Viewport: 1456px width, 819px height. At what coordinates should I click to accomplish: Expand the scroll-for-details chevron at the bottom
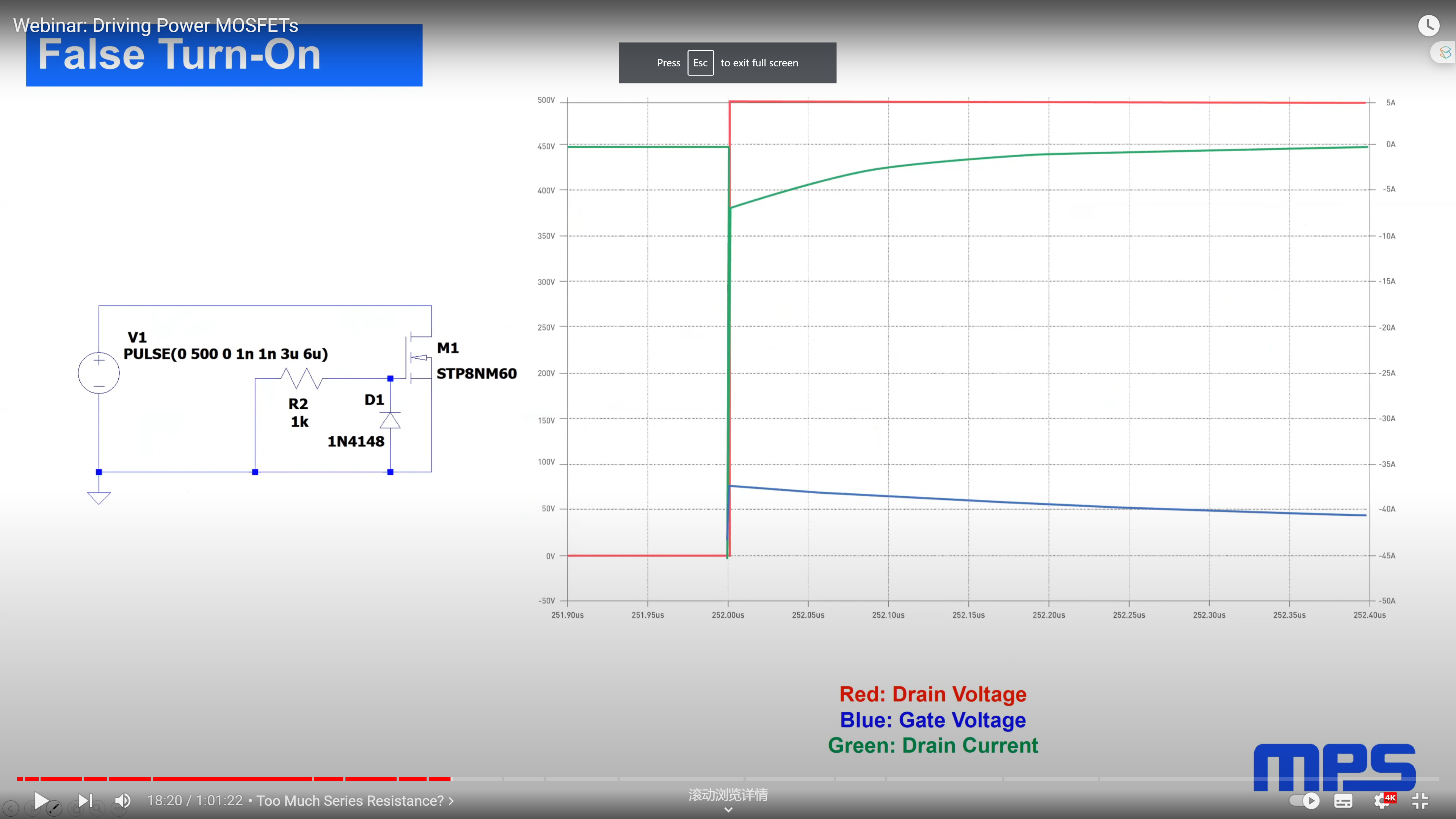728,810
